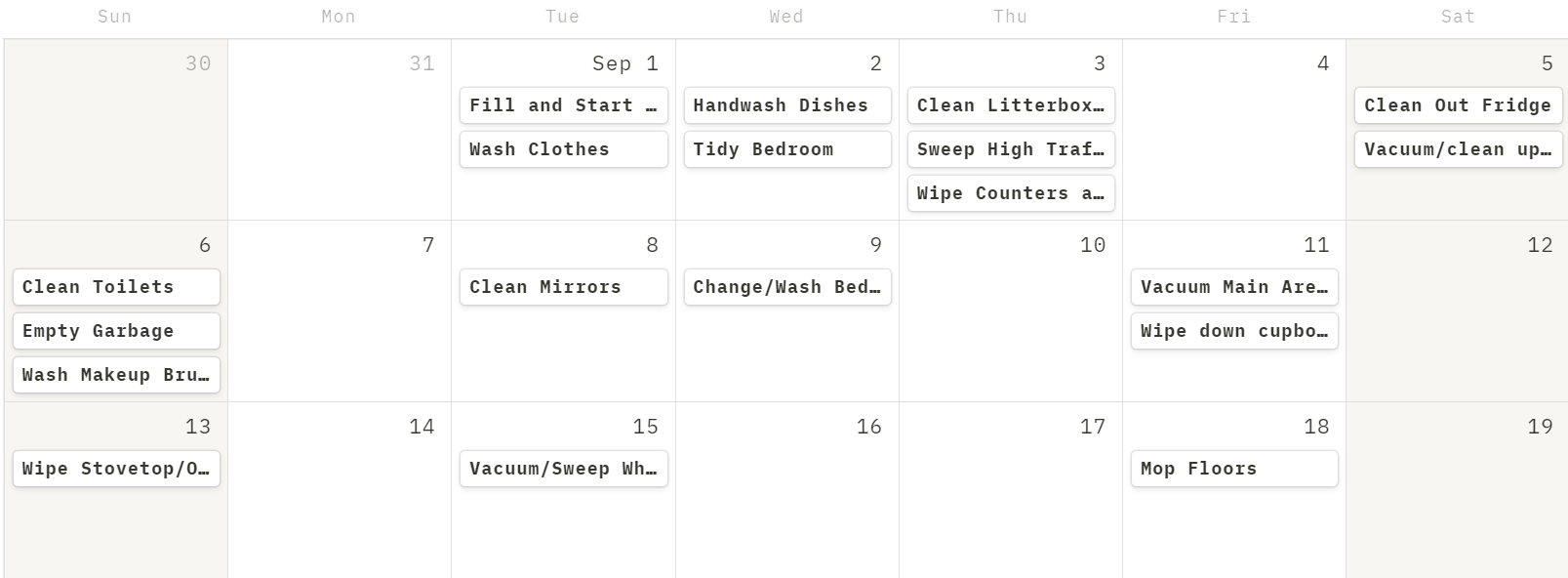Open the Clean Toilets card

(x=116, y=287)
